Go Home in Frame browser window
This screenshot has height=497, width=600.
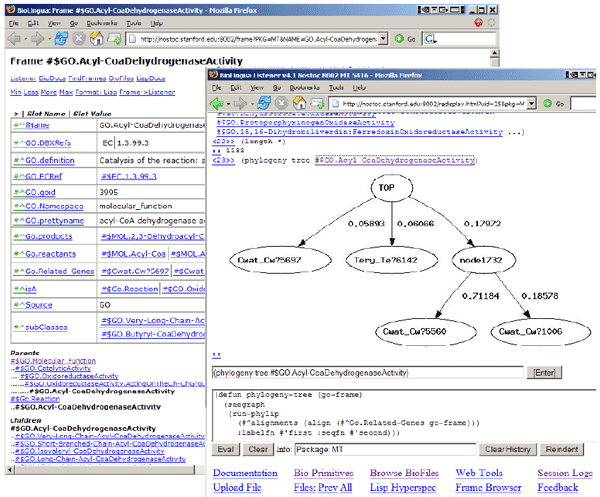pos(96,39)
